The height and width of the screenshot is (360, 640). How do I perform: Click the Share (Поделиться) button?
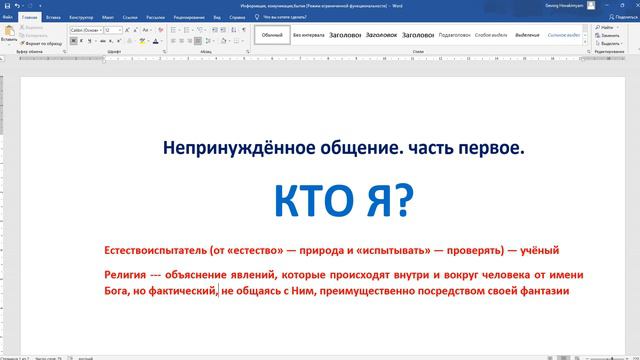coord(623,17)
